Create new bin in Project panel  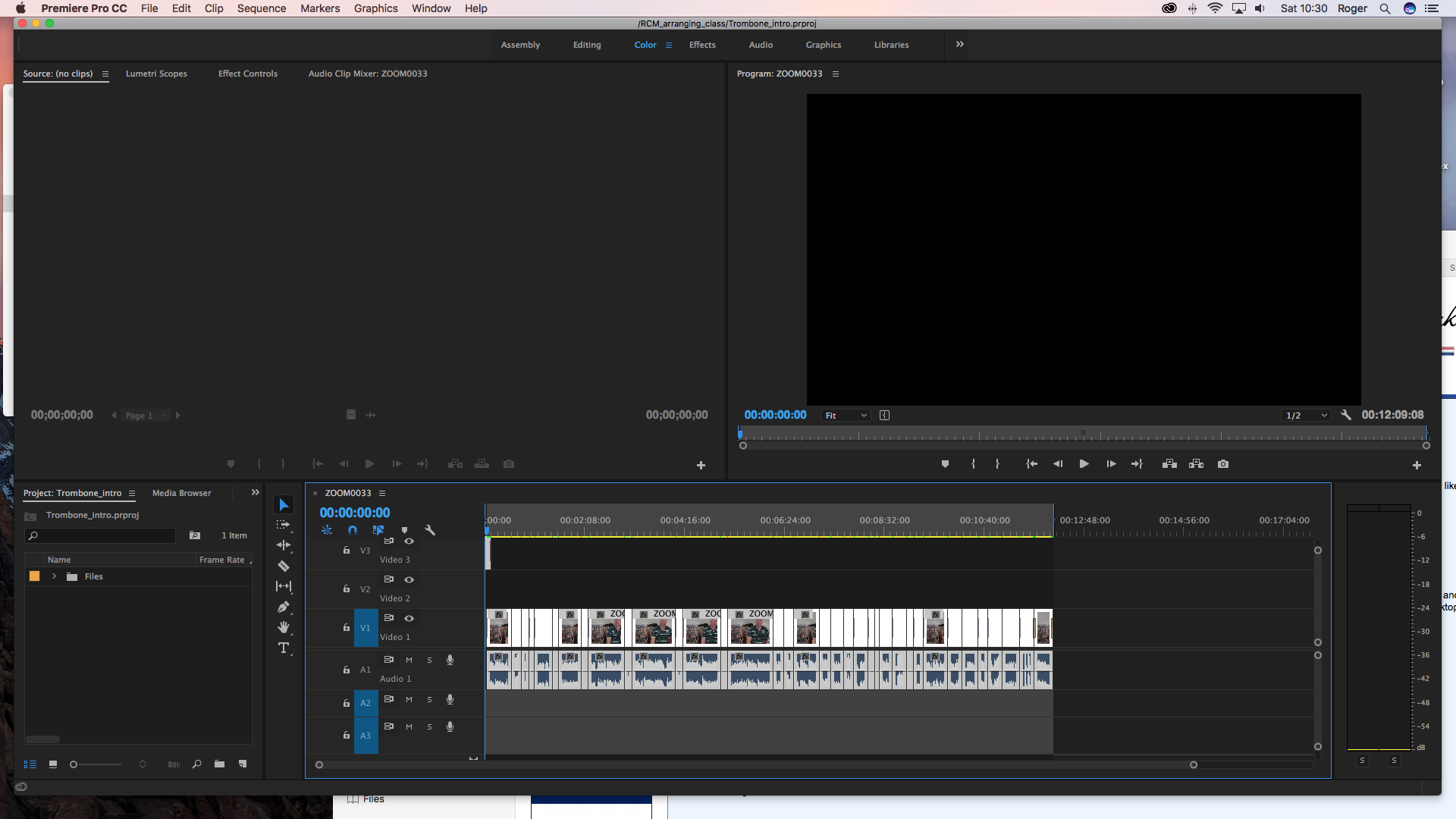point(219,764)
